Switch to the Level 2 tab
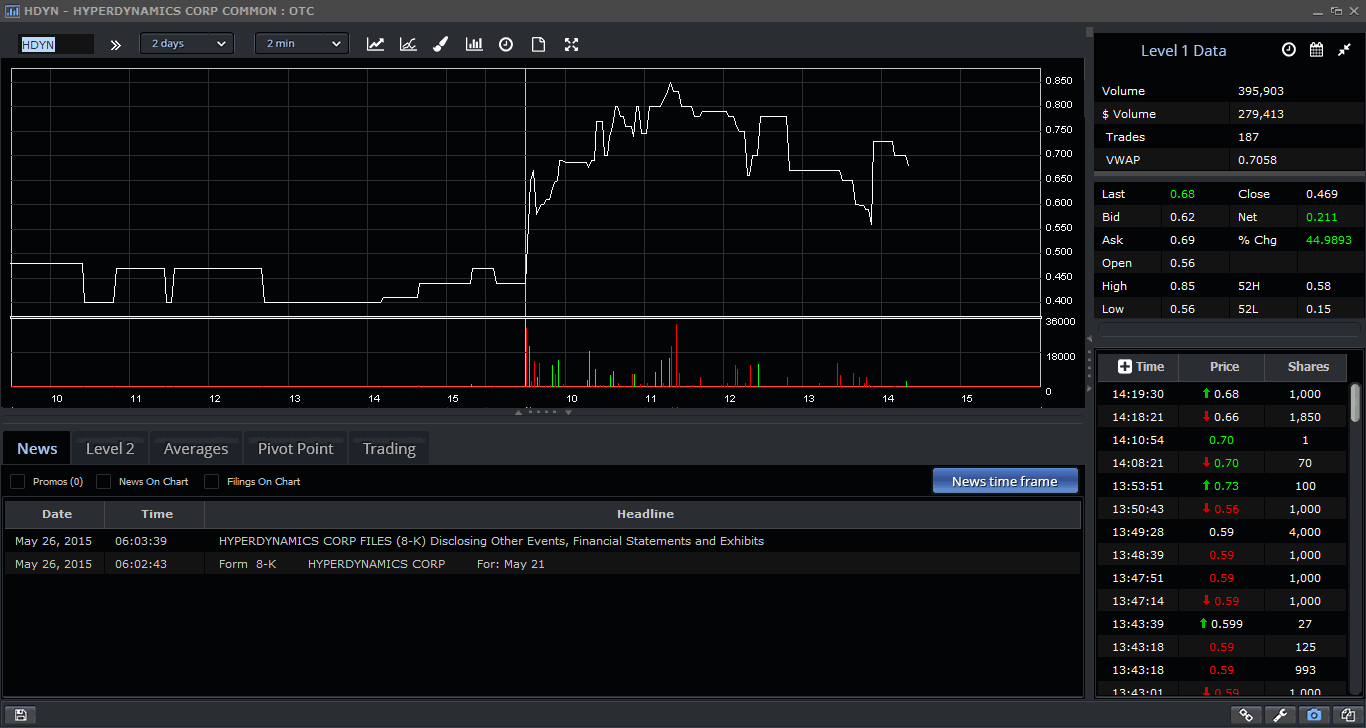This screenshot has height=728, width=1366. click(110, 449)
